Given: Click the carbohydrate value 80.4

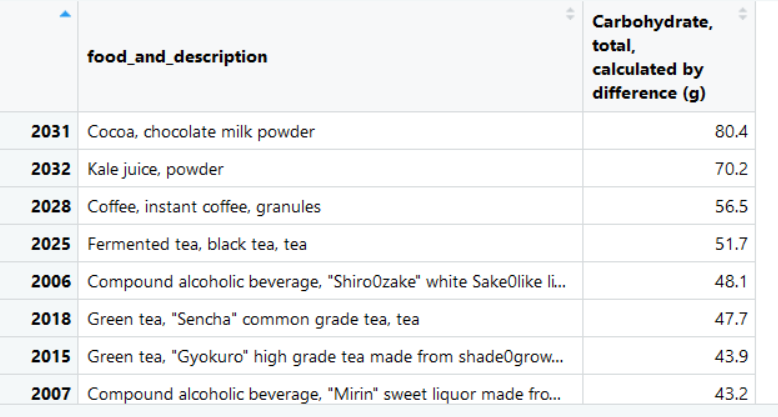Looking at the screenshot, I should click(x=731, y=132).
